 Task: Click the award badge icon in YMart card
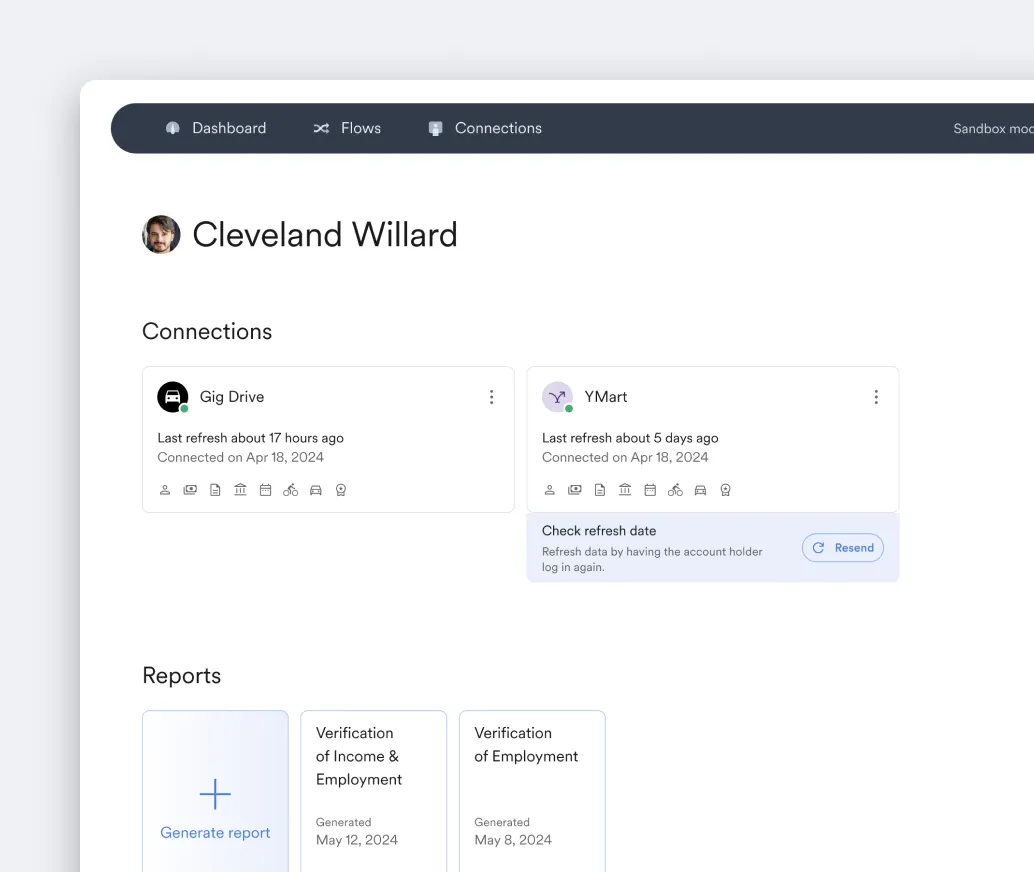point(725,490)
